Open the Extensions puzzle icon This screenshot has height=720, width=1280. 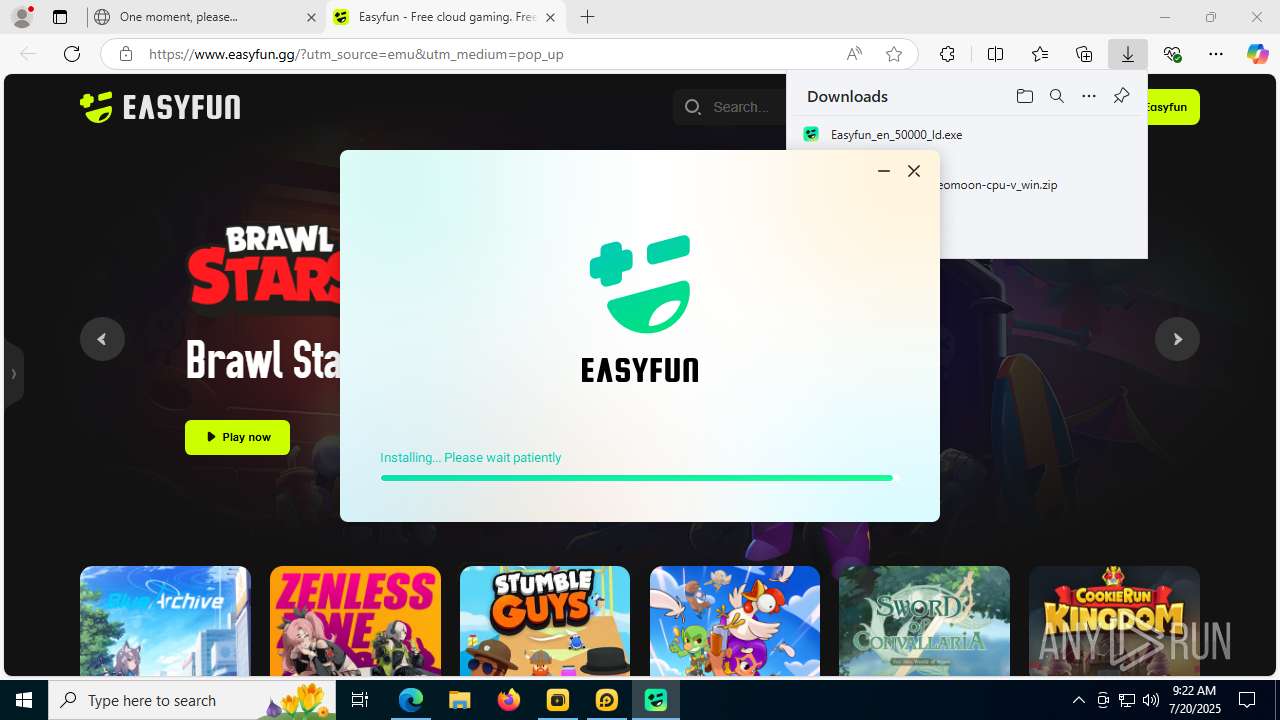pyautogui.click(x=947, y=54)
